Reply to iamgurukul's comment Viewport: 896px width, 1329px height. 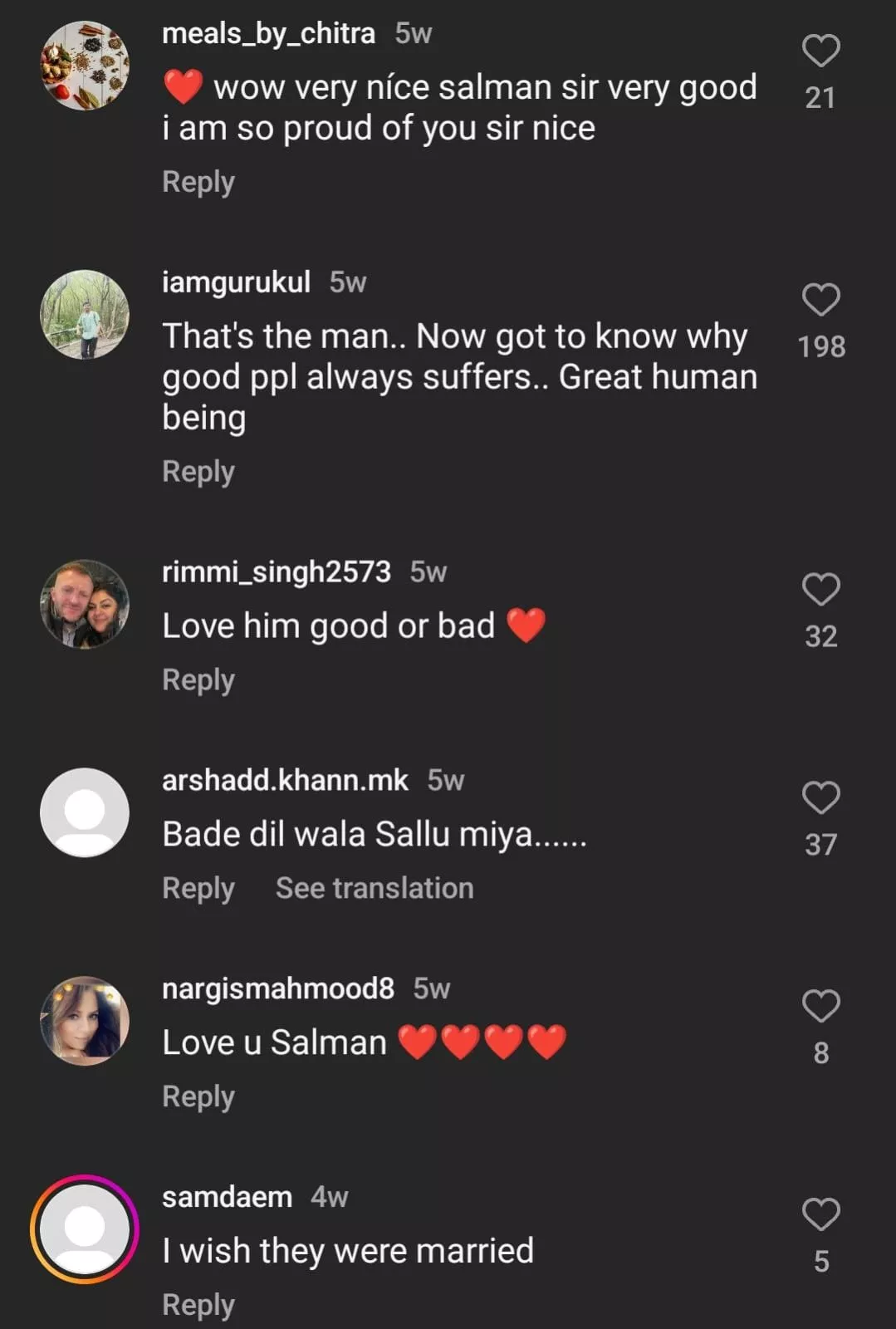point(198,472)
